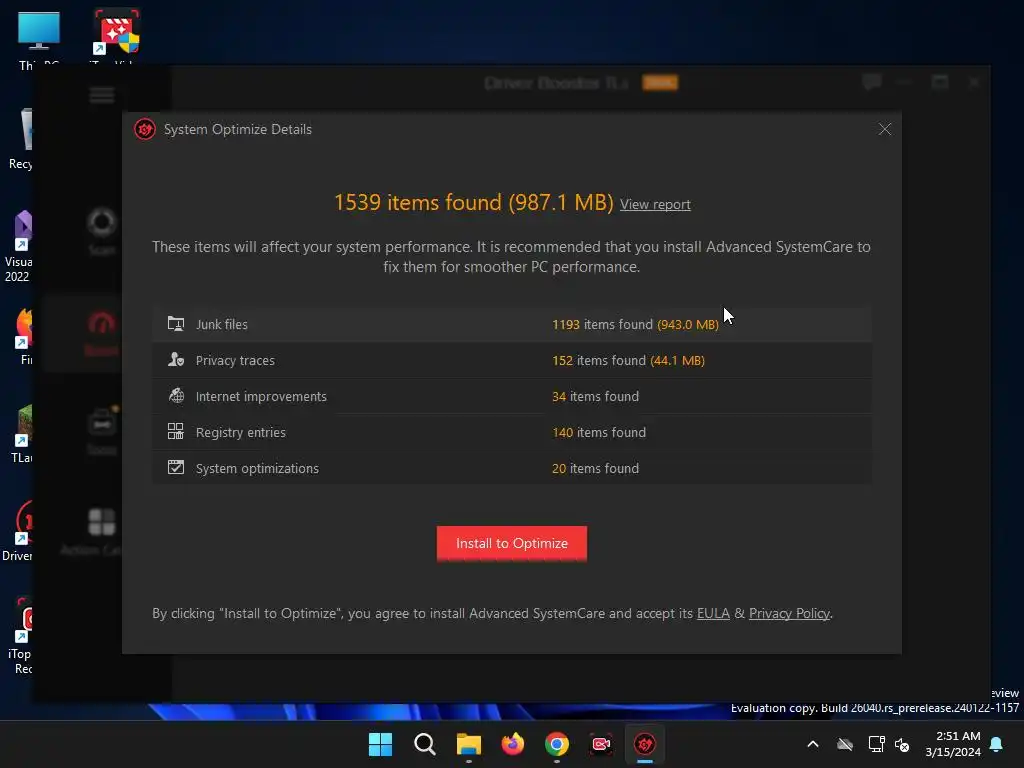The image size is (1024, 768).
Task: Click the 20 items found value
Action: (x=596, y=468)
